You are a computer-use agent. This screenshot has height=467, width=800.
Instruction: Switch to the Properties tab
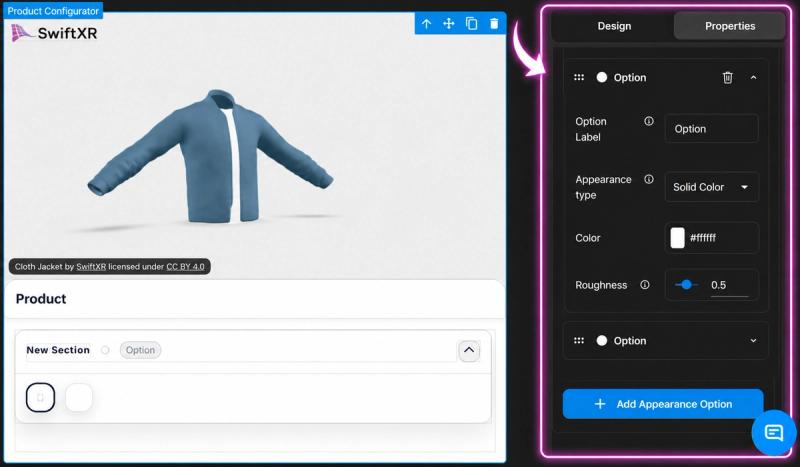point(730,26)
